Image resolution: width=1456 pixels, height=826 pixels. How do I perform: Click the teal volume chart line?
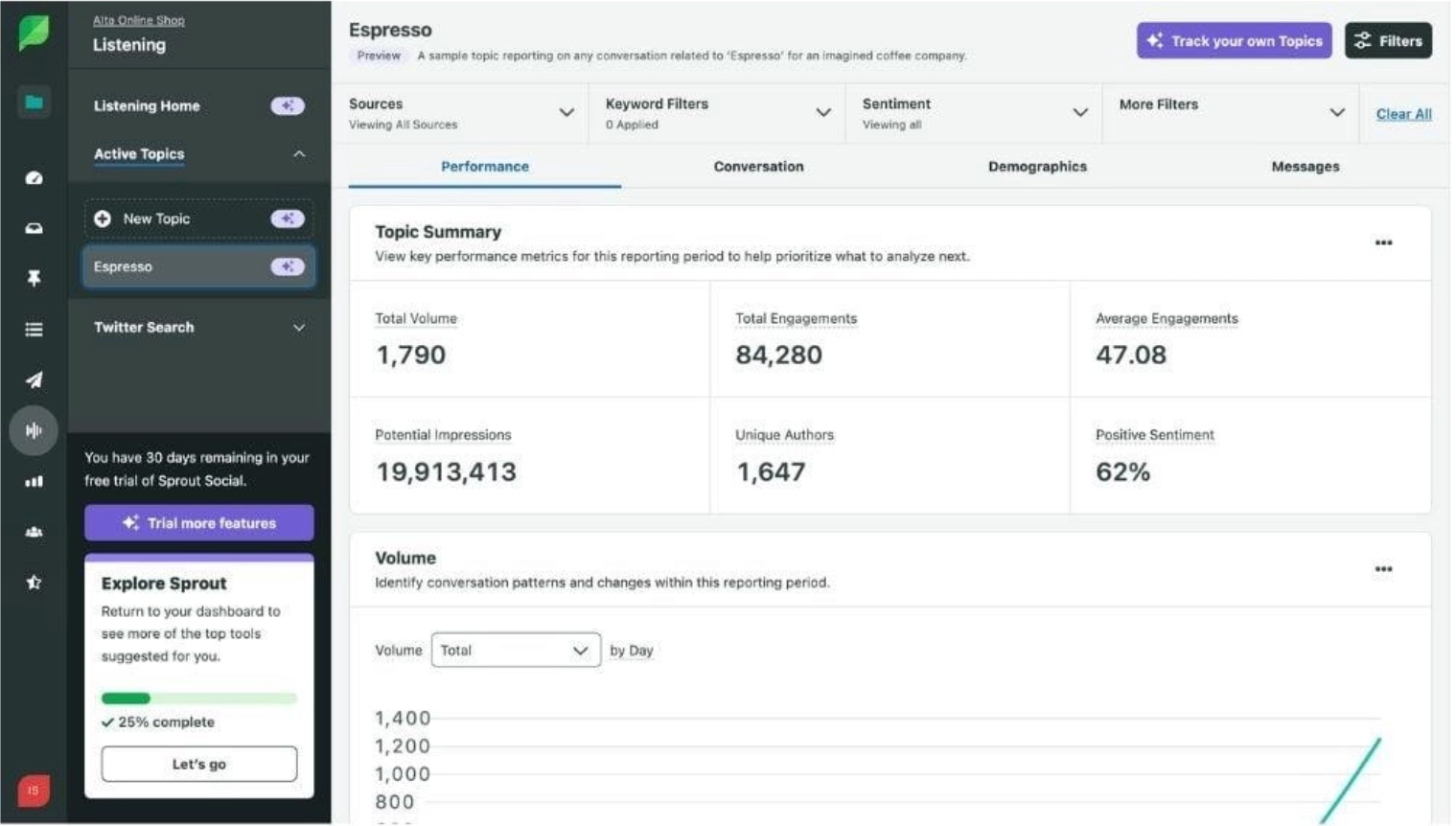(1352, 782)
